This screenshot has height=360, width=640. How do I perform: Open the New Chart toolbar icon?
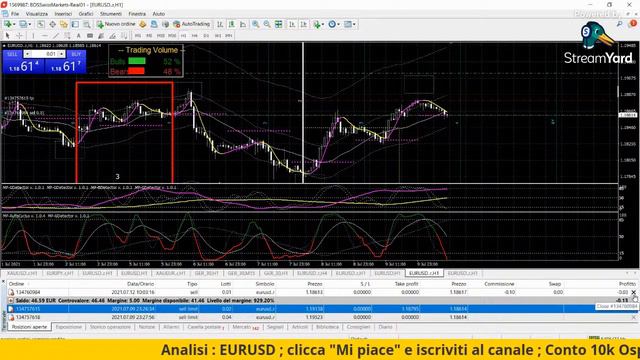8,24
